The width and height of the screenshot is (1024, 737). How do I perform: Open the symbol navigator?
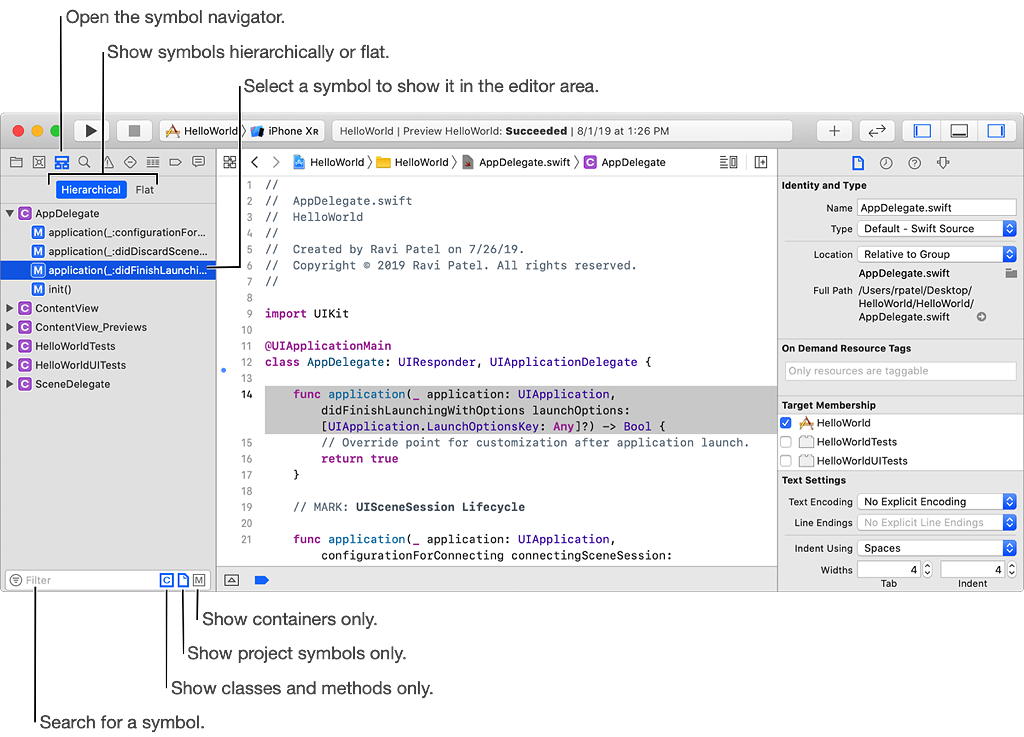click(x=61, y=162)
